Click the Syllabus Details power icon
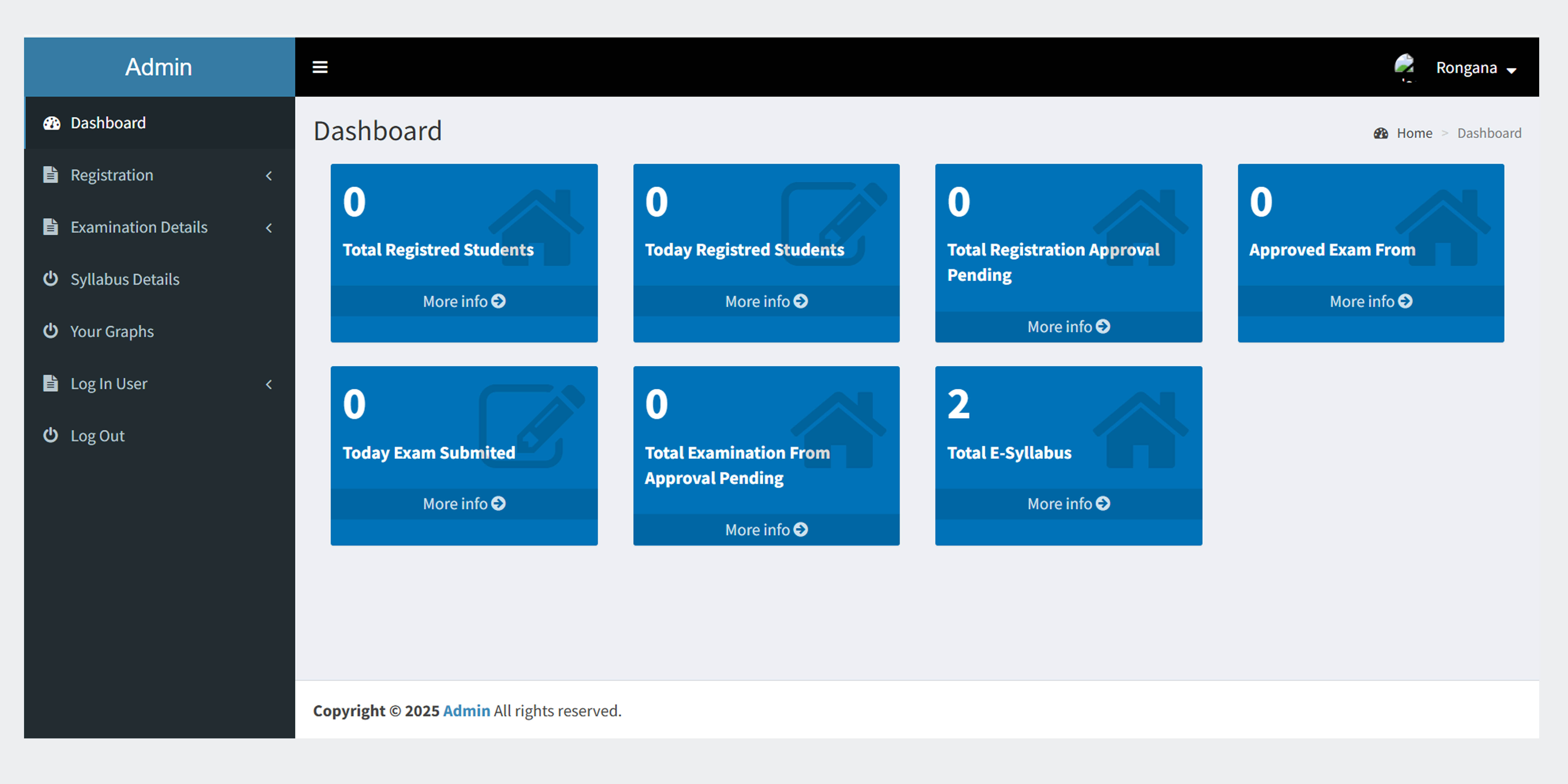The height and width of the screenshot is (784, 1568). click(51, 279)
